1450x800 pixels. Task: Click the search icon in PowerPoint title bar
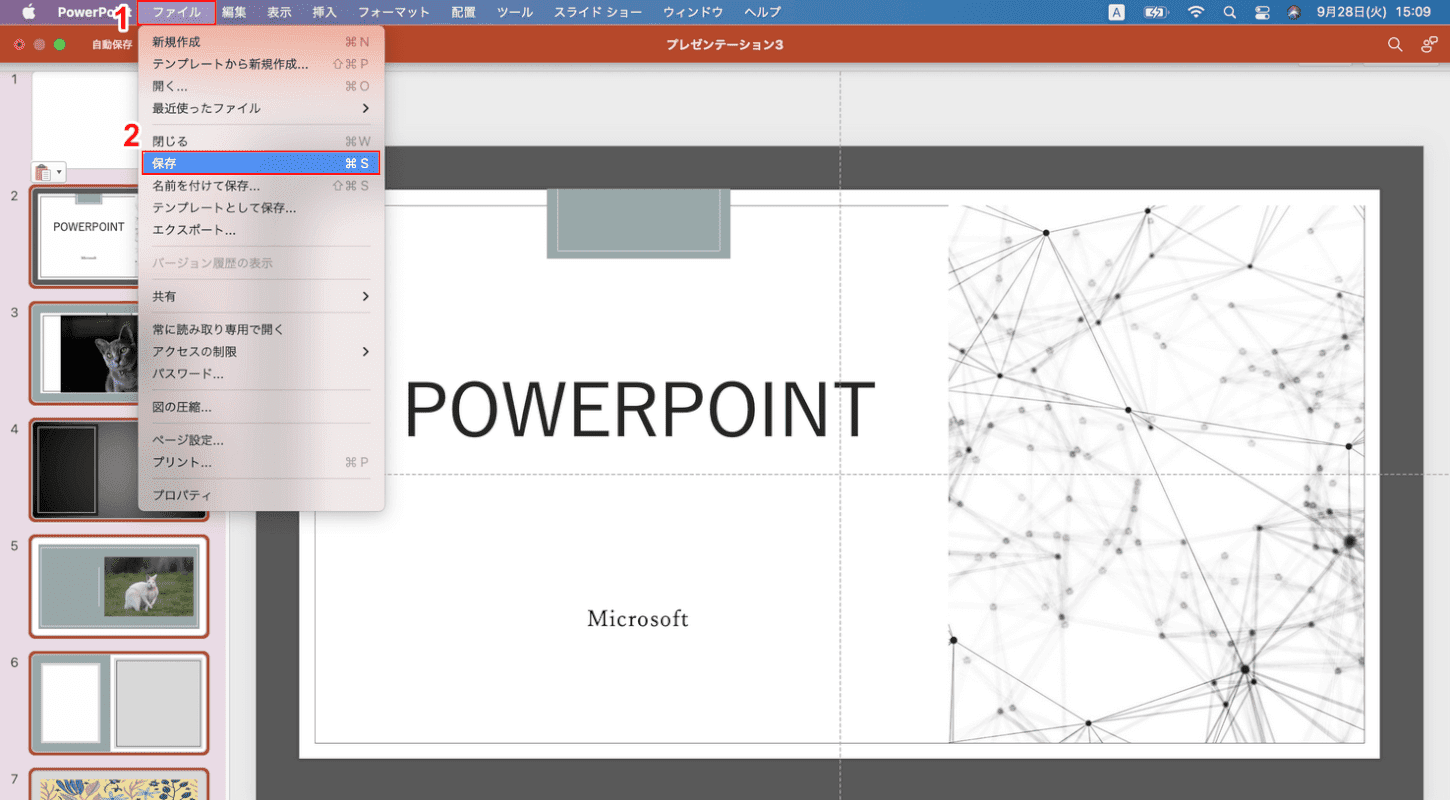click(1395, 45)
